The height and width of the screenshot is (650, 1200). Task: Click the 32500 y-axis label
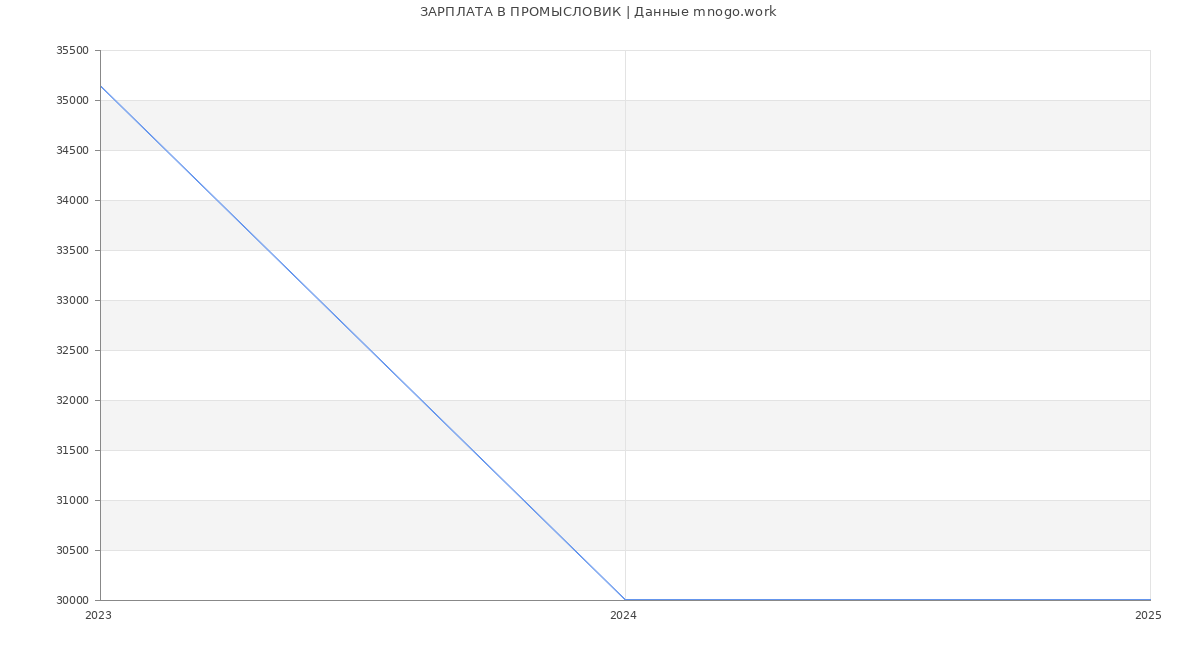click(x=72, y=351)
